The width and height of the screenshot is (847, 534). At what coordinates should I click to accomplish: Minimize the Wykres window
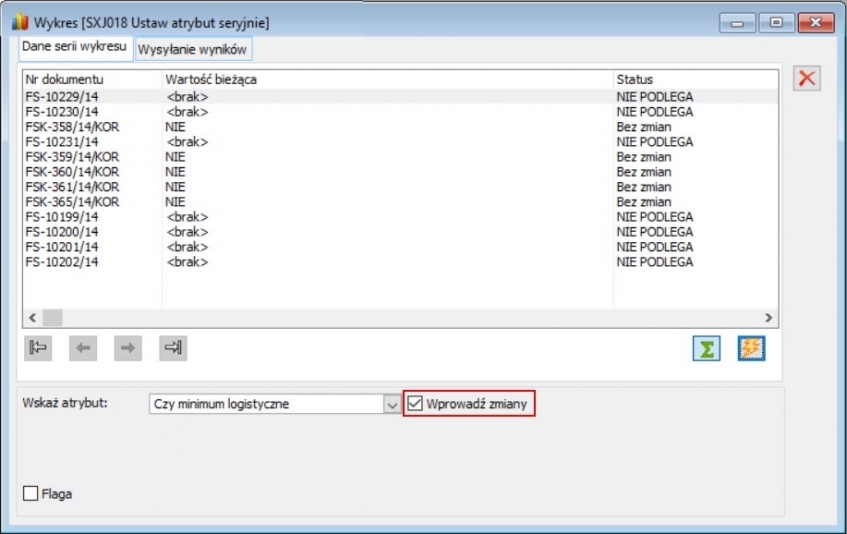(x=737, y=23)
